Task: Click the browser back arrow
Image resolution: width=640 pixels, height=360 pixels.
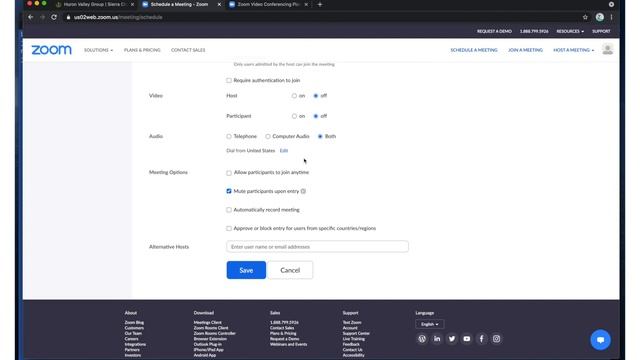Action: [x=31, y=17]
